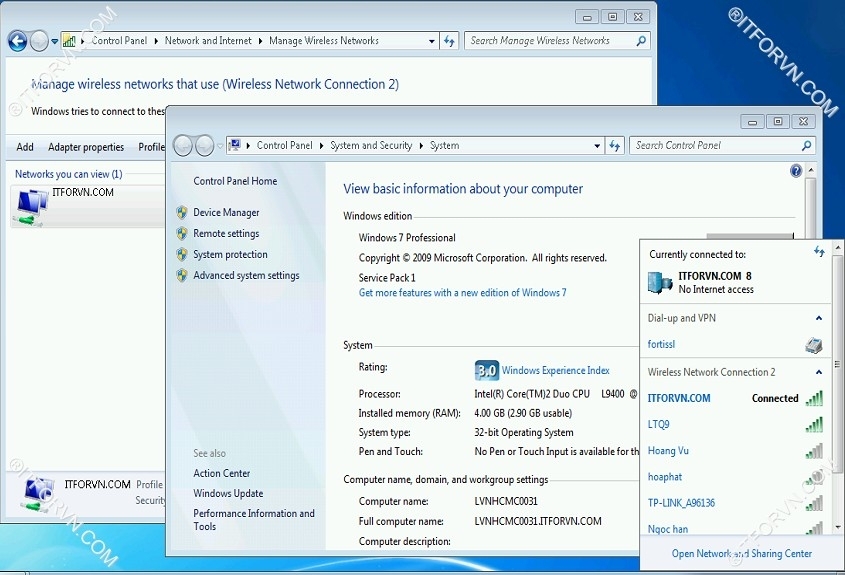
Task: Click System breadcrumb in address bar
Action: pyautogui.click(x=445, y=146)
